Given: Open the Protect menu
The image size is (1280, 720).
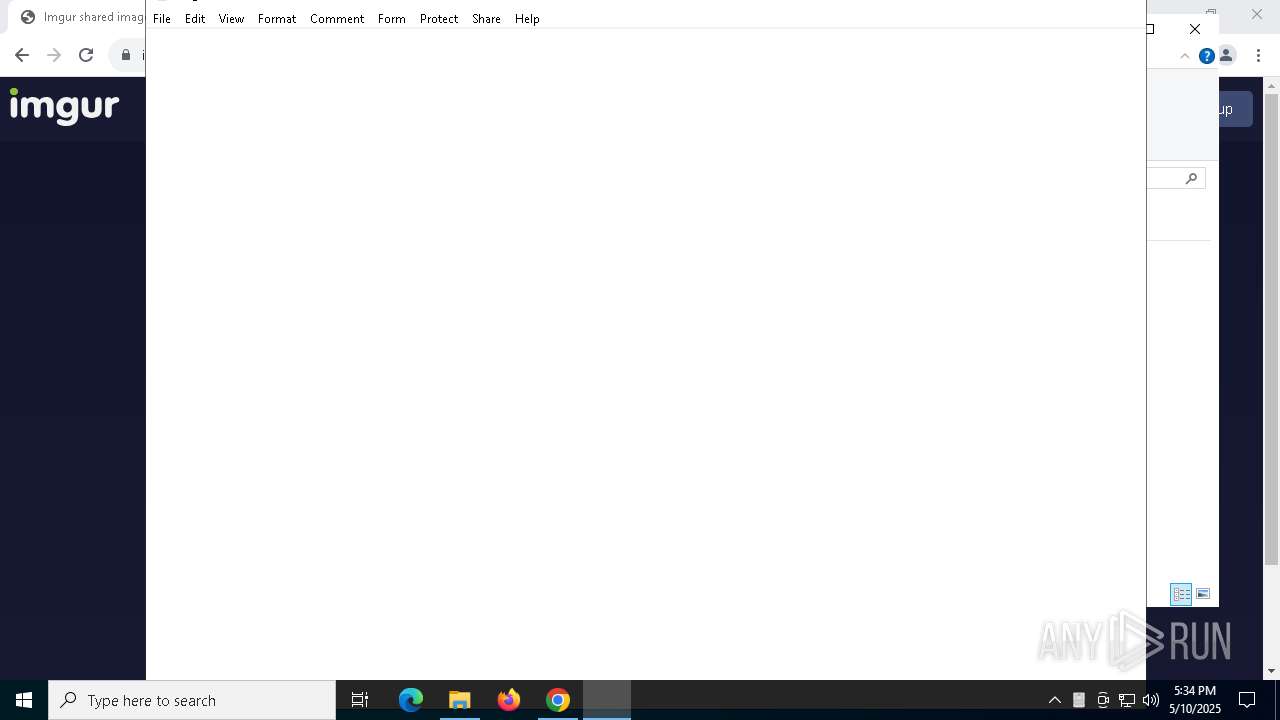Looking at the screenshot, I should click(x=439, y=19).
